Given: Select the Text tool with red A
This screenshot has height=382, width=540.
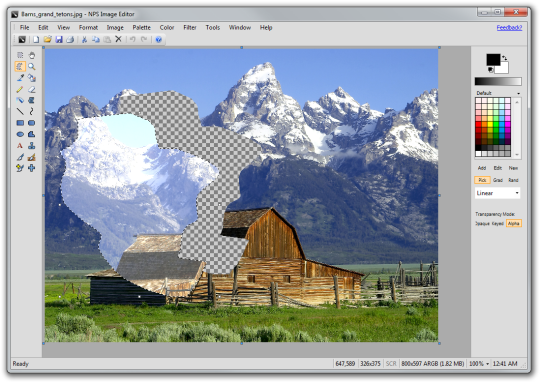Looking at the screenshot, I should point(20,146).
